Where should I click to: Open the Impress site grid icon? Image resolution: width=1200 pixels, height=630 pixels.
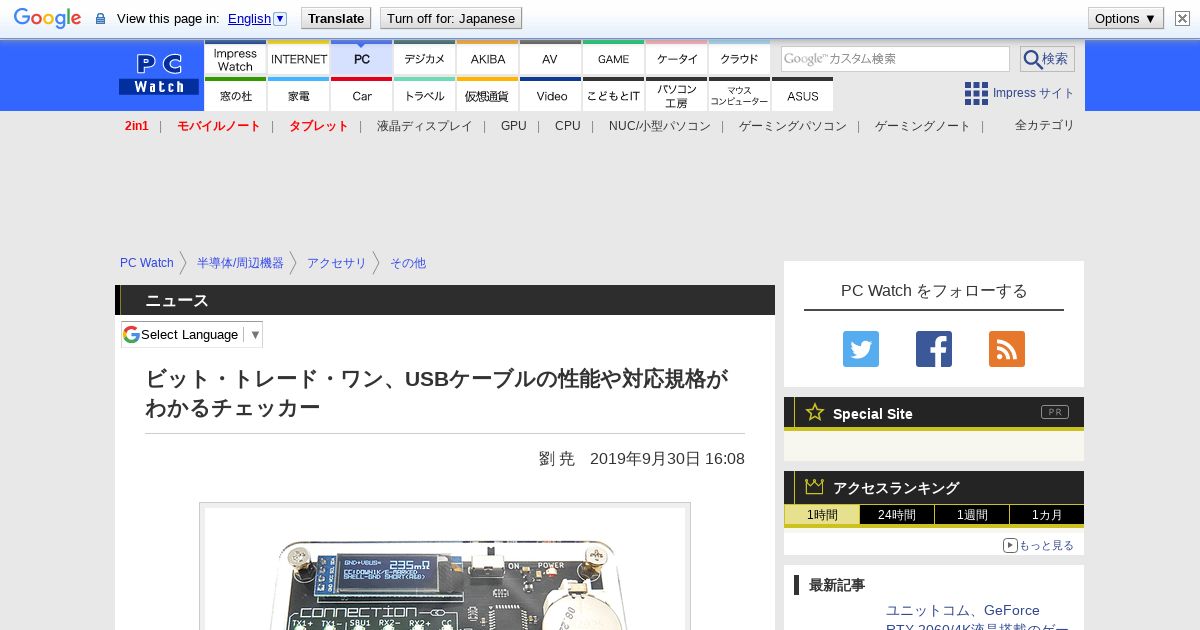976,93
